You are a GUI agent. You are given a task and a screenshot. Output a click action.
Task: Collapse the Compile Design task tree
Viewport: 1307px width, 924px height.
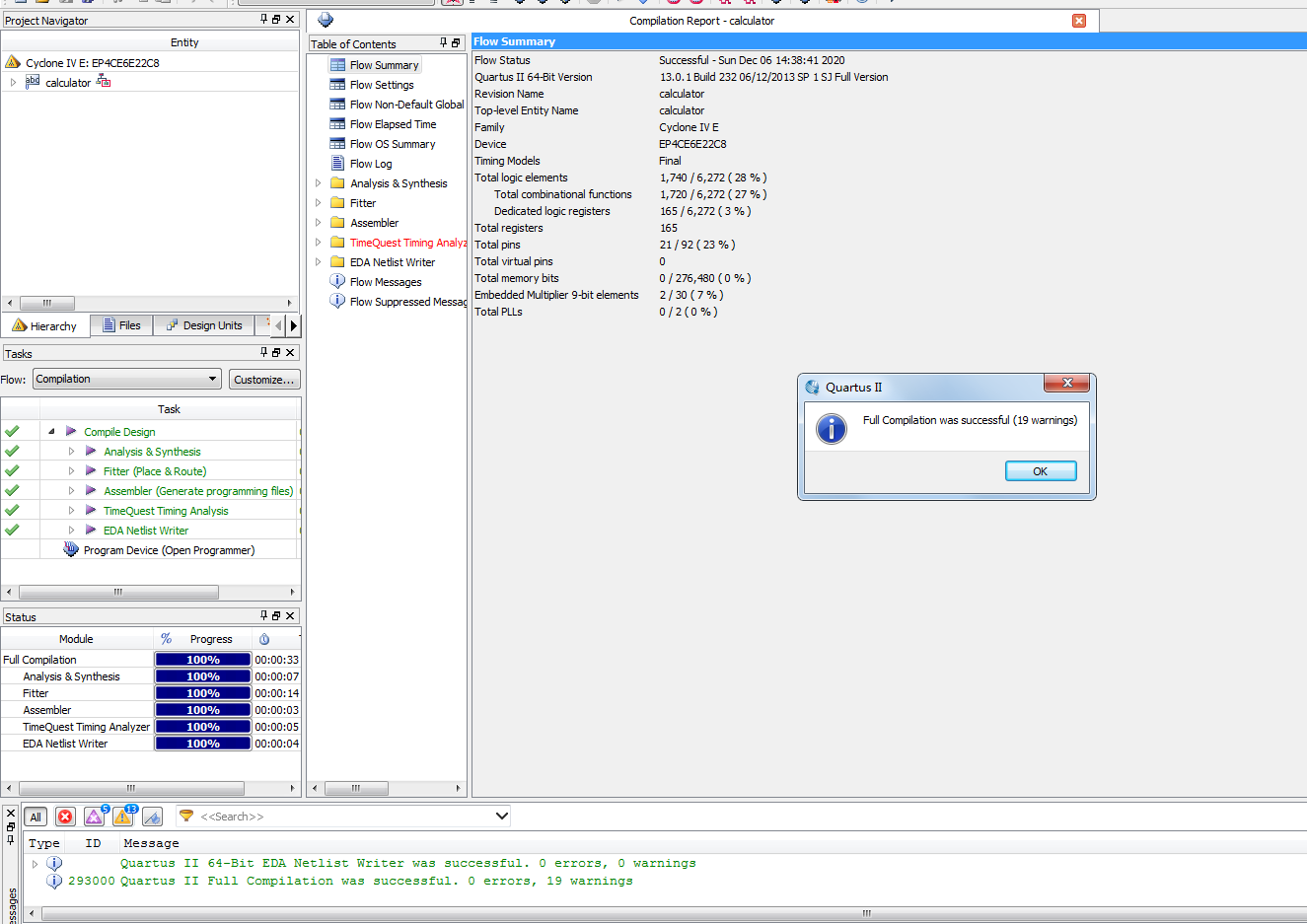[51, 432]
